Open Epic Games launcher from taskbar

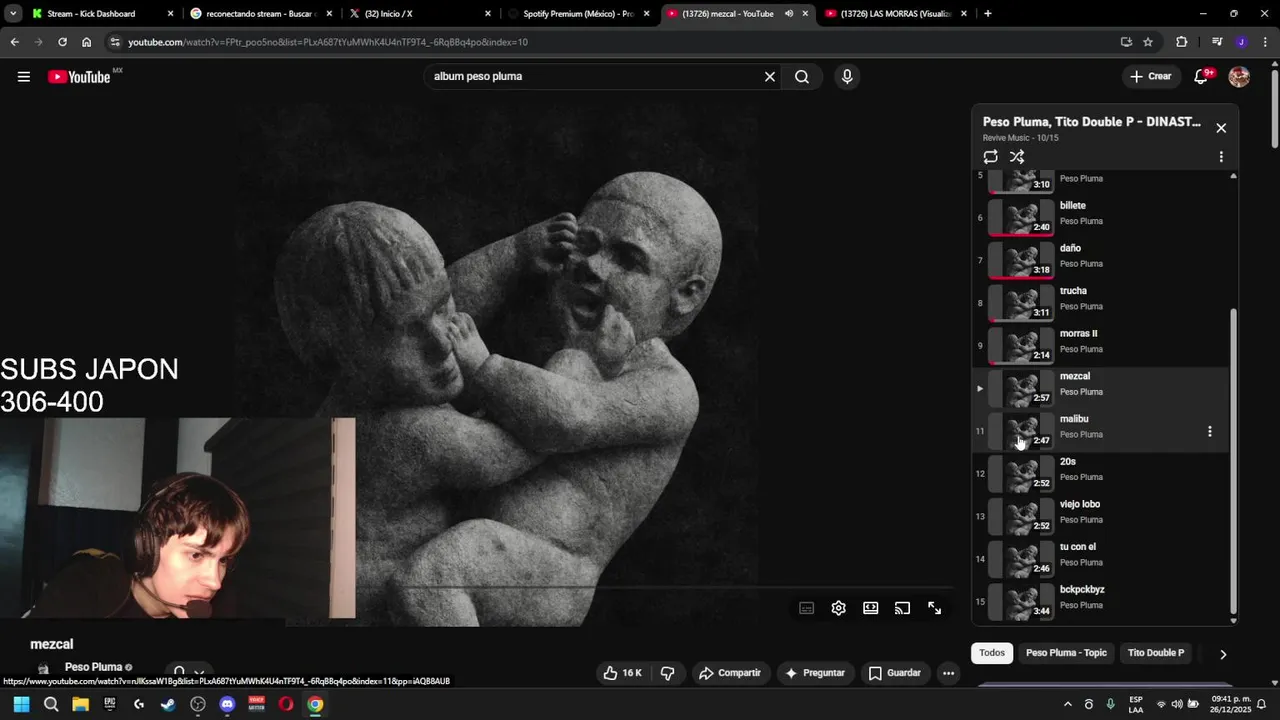point(110,704)
